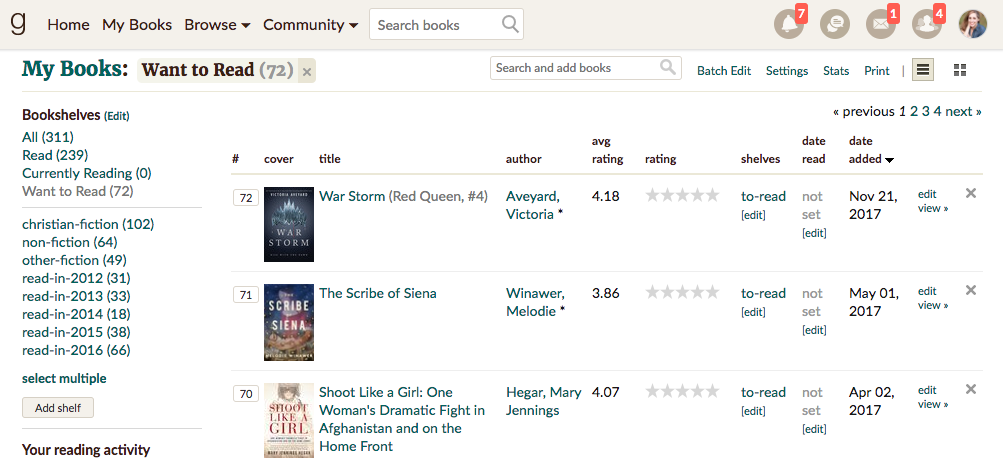Open the My Books tab
This screenshot has height=466, width=1003.
pos(137,25)
